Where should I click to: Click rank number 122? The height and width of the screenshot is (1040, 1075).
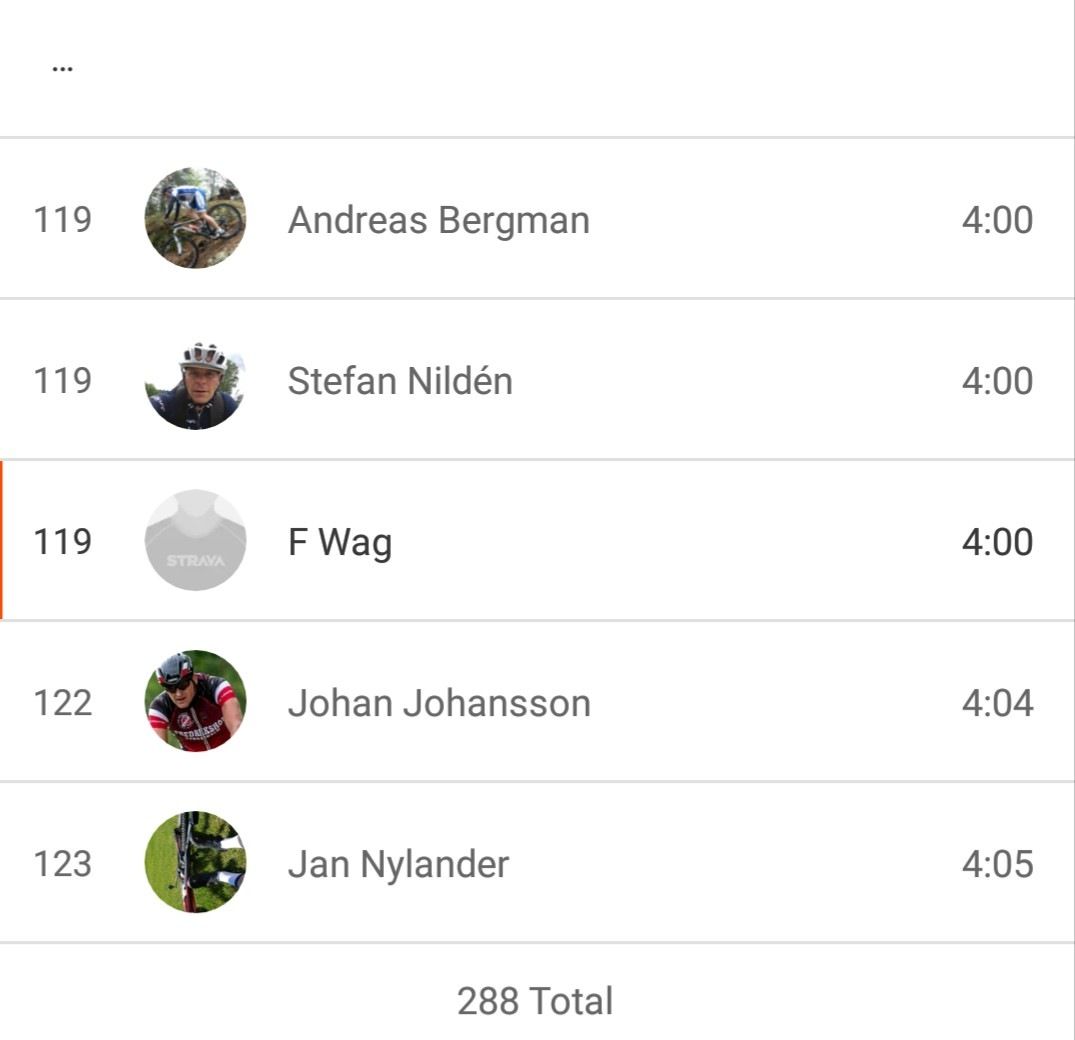point(62,703)
